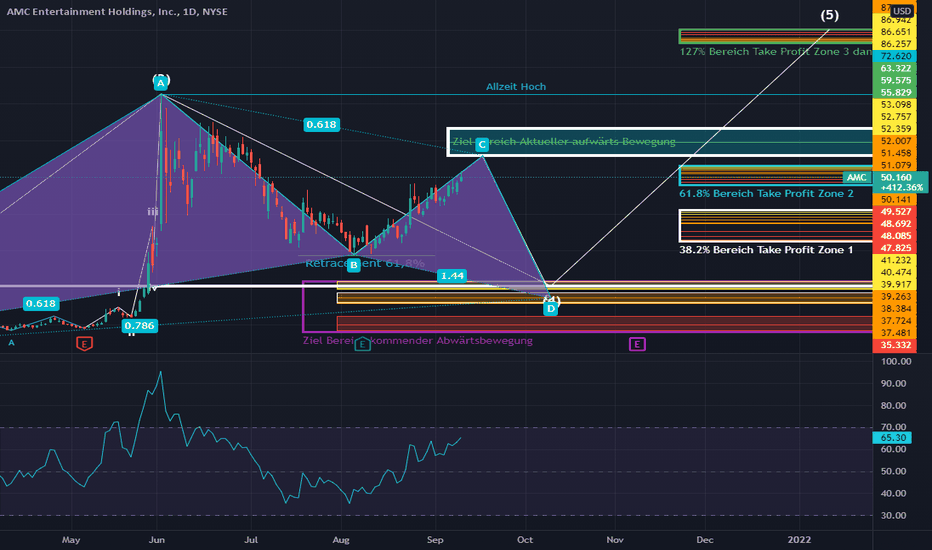
Task: Click the 2022 label on the time axis
Action: pyautogui.click(x=799, y=540)
